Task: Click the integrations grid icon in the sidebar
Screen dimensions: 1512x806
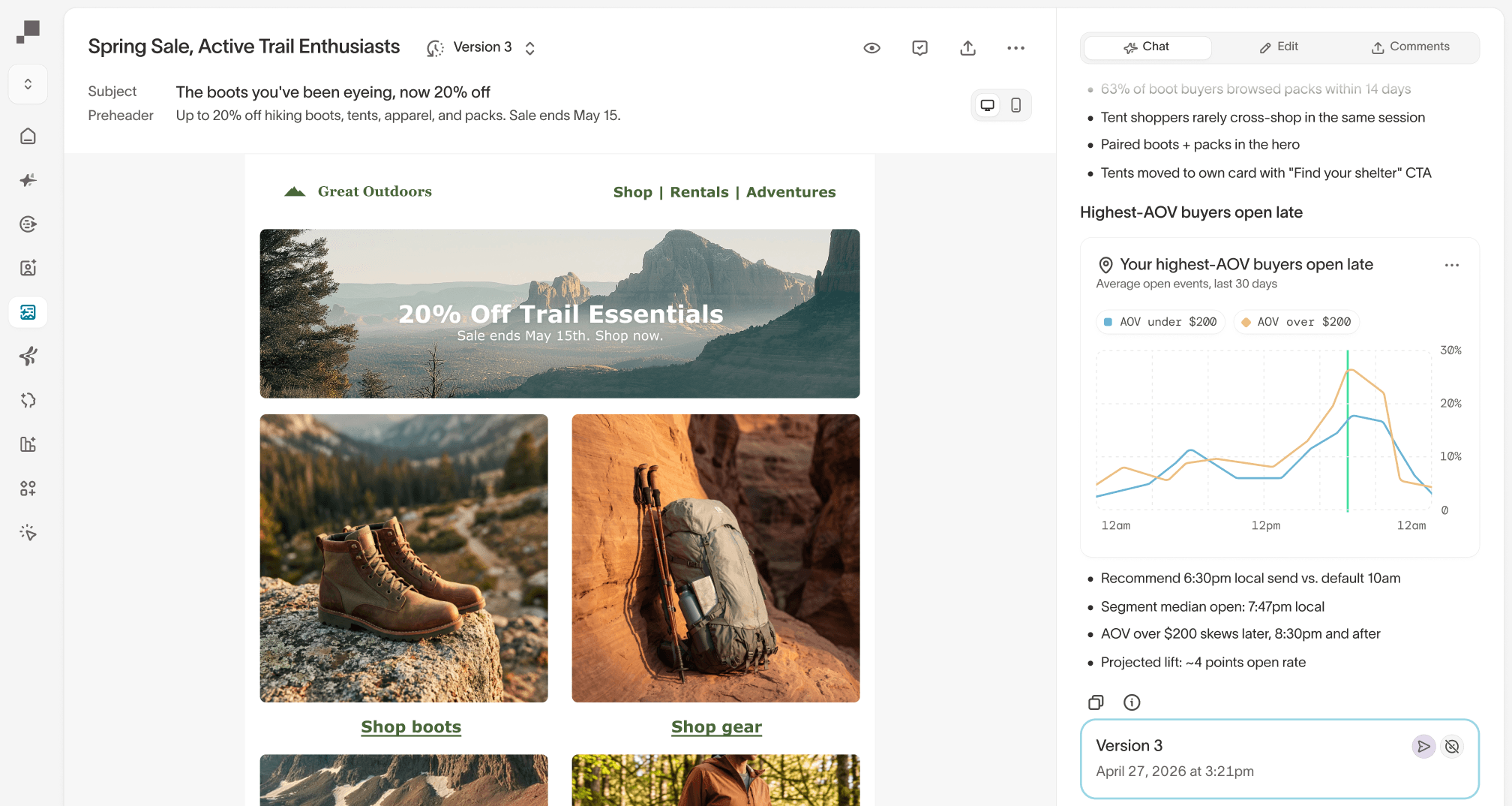Action: pyautogui.click(x=28, y=488)
